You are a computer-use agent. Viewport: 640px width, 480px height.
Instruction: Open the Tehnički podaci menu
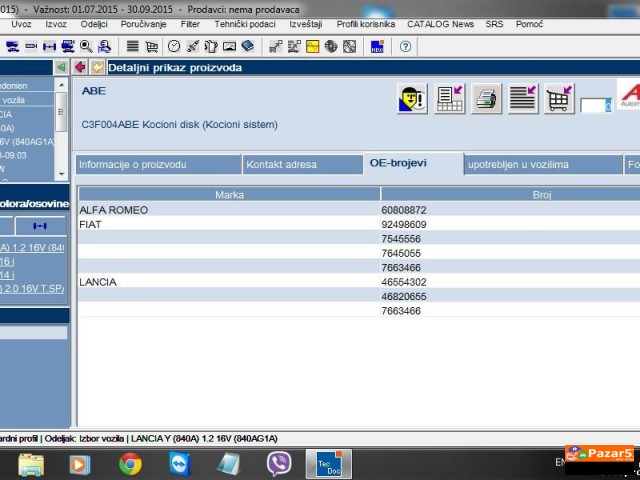[x=245, y=24]
